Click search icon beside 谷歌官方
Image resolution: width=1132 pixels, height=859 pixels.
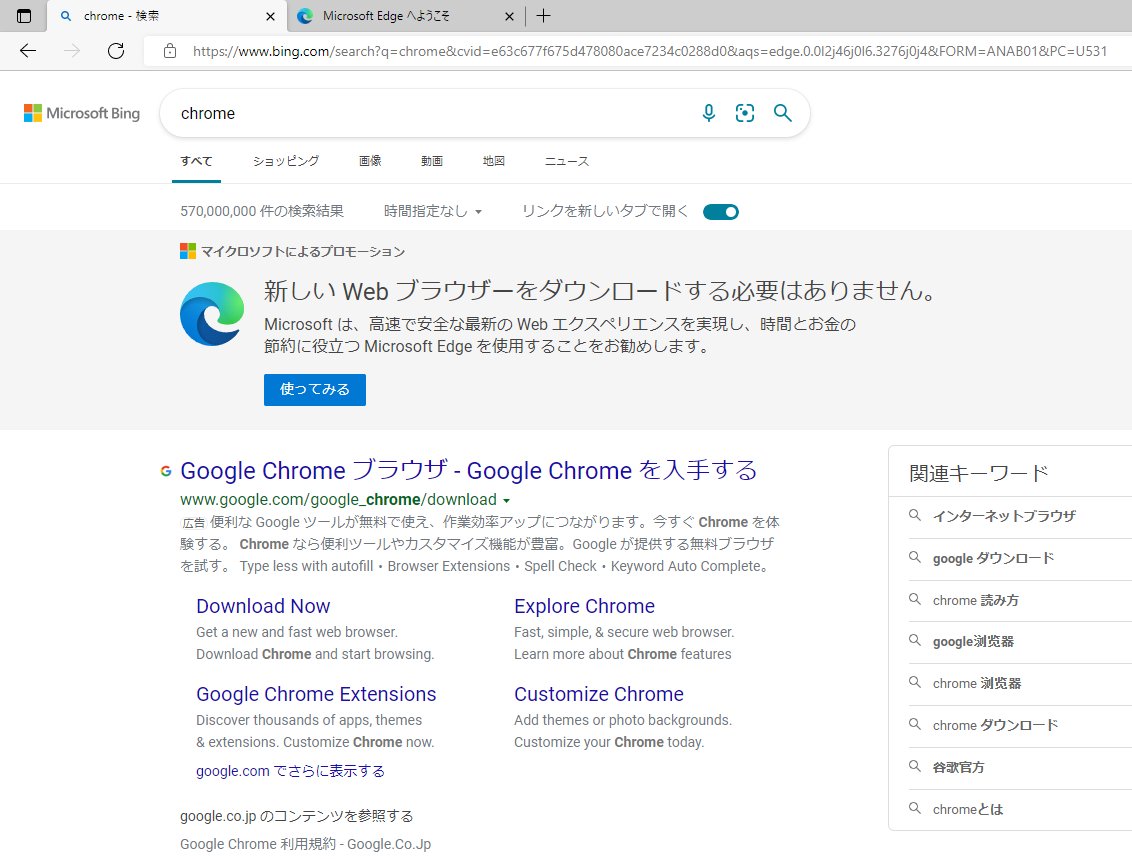[915, 766]
